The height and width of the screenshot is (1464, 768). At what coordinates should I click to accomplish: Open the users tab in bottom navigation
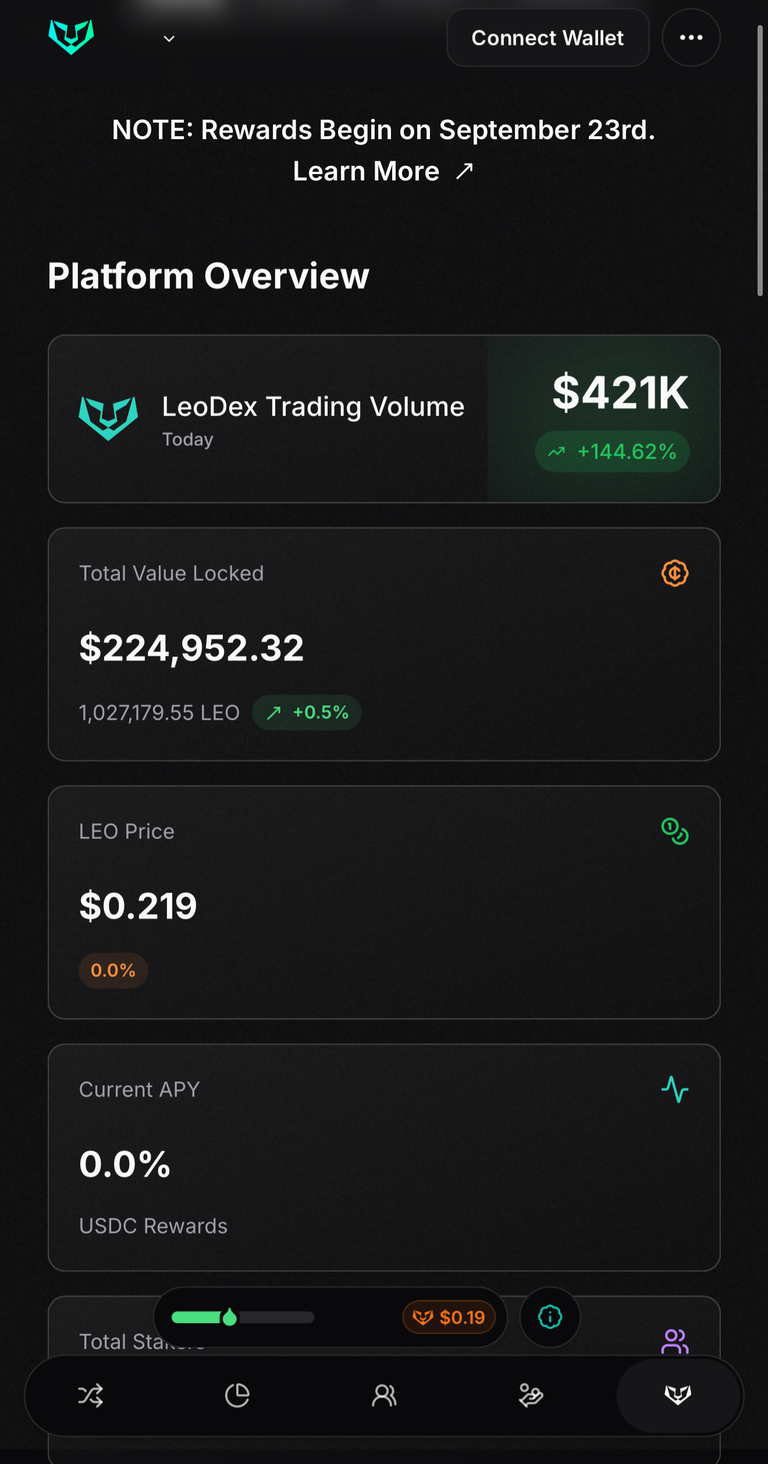(384, 1395)
